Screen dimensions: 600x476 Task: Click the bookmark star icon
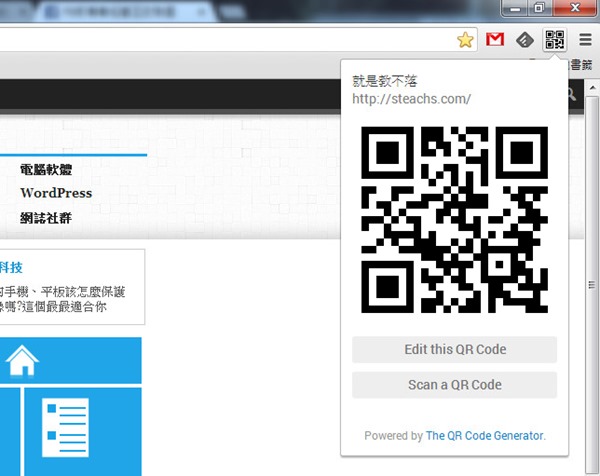click(465, 40)
